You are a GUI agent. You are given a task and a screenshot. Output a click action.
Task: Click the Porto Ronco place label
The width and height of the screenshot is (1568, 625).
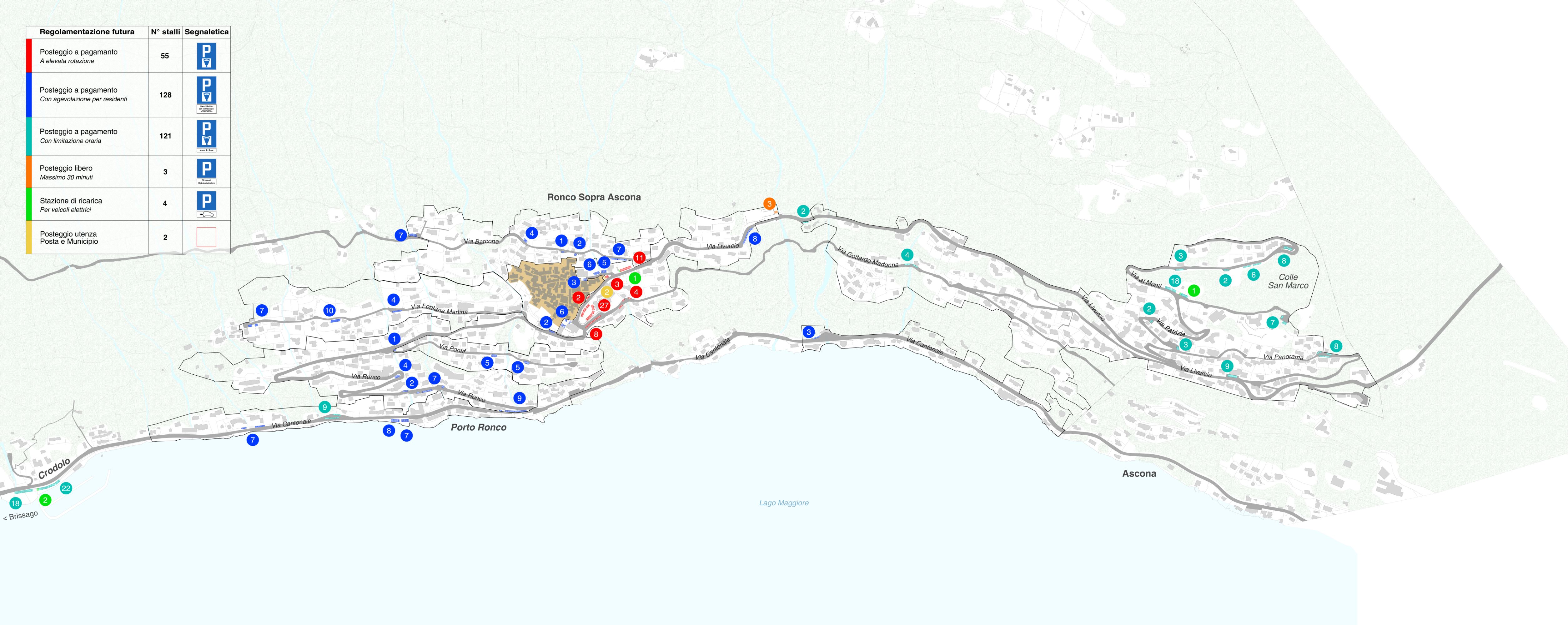479,427
